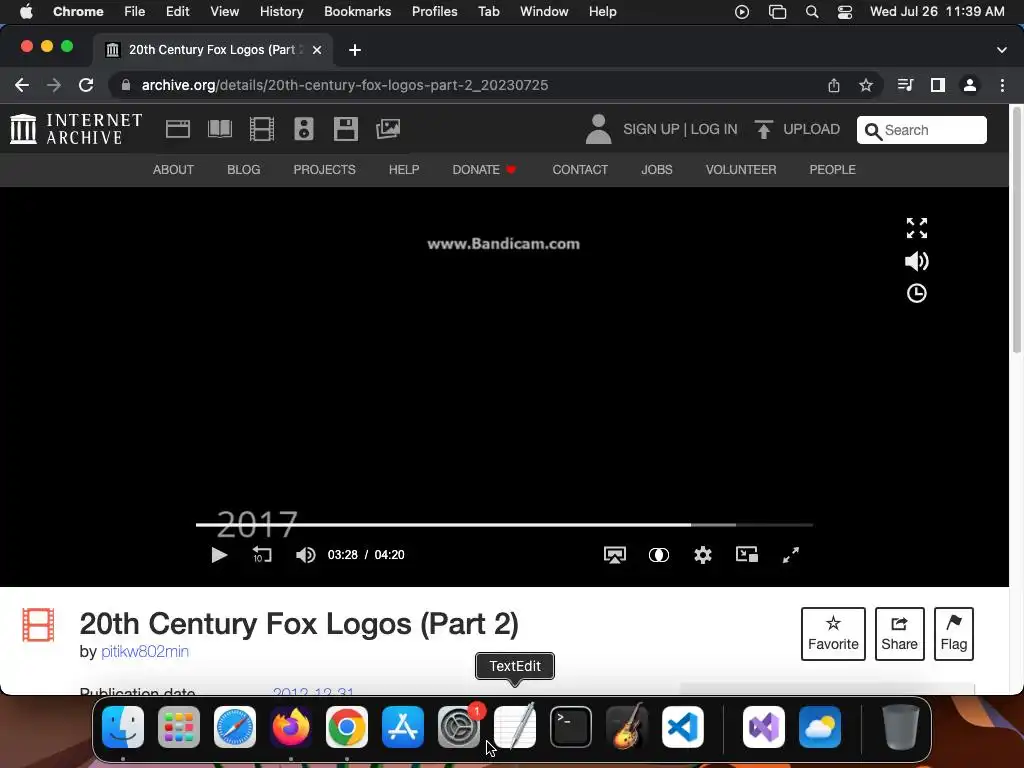Open the HELP nav item

(404, 170)
